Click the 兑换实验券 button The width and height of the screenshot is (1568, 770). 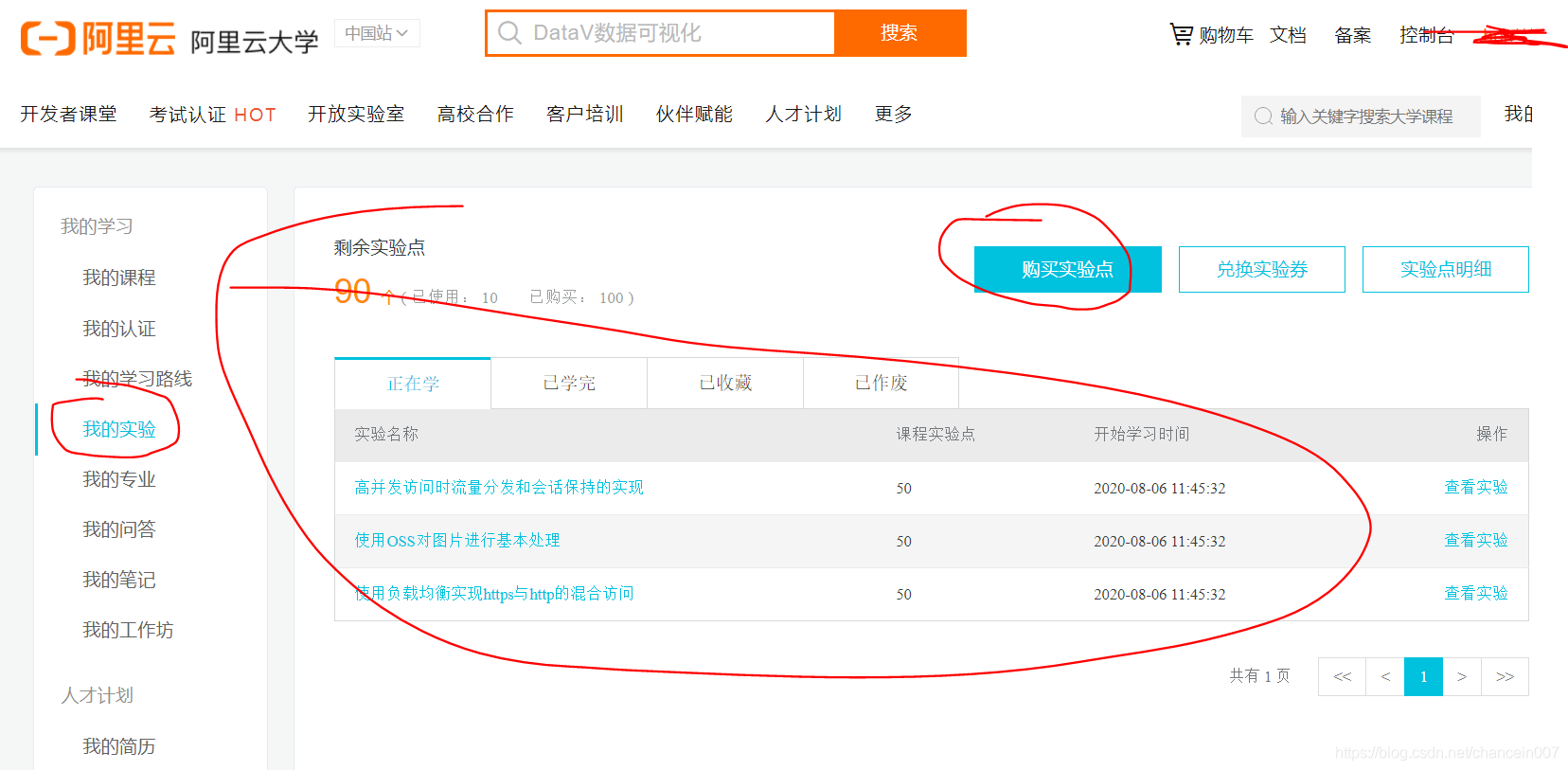pyautogui.click(x=1261, y=269)
